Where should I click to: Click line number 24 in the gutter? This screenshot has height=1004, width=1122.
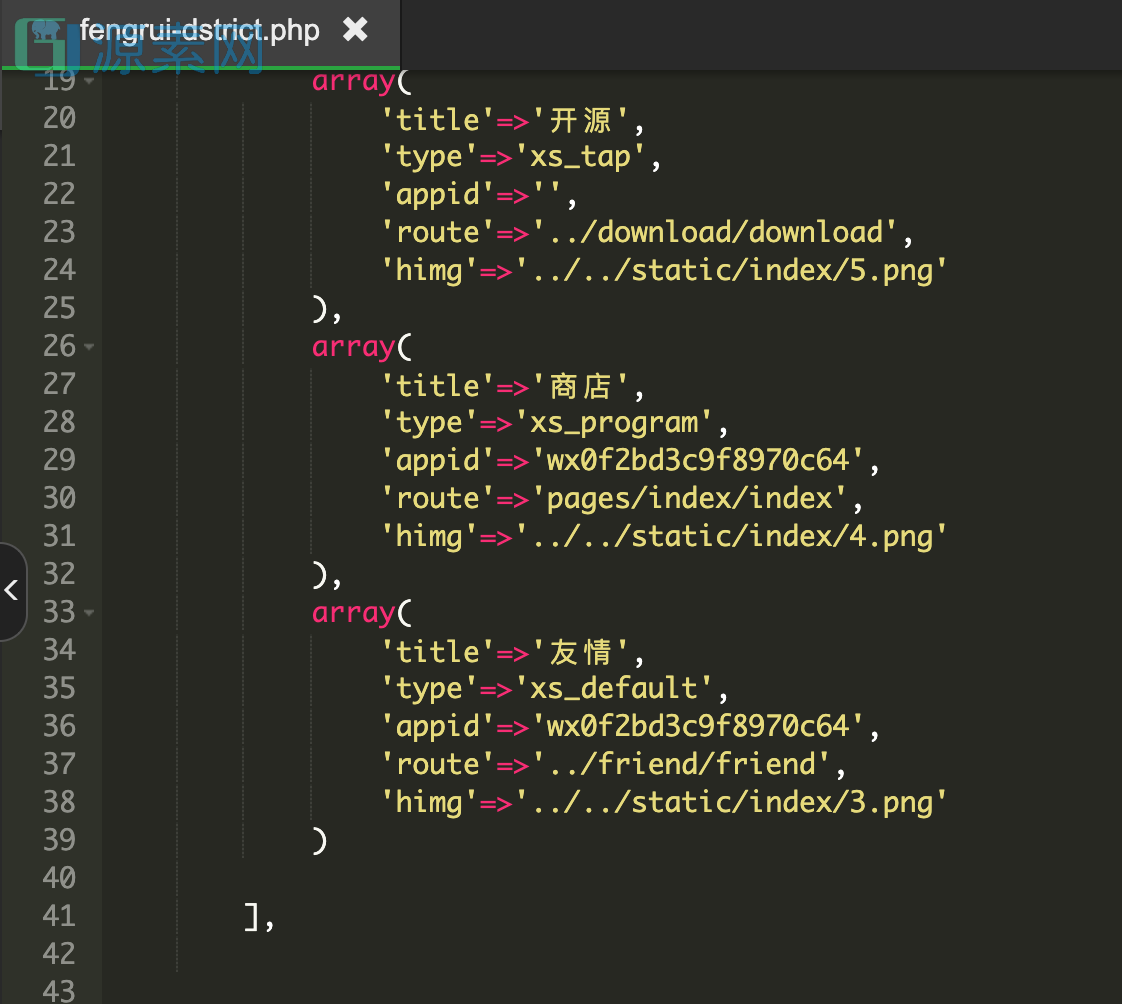pos(59,270)
